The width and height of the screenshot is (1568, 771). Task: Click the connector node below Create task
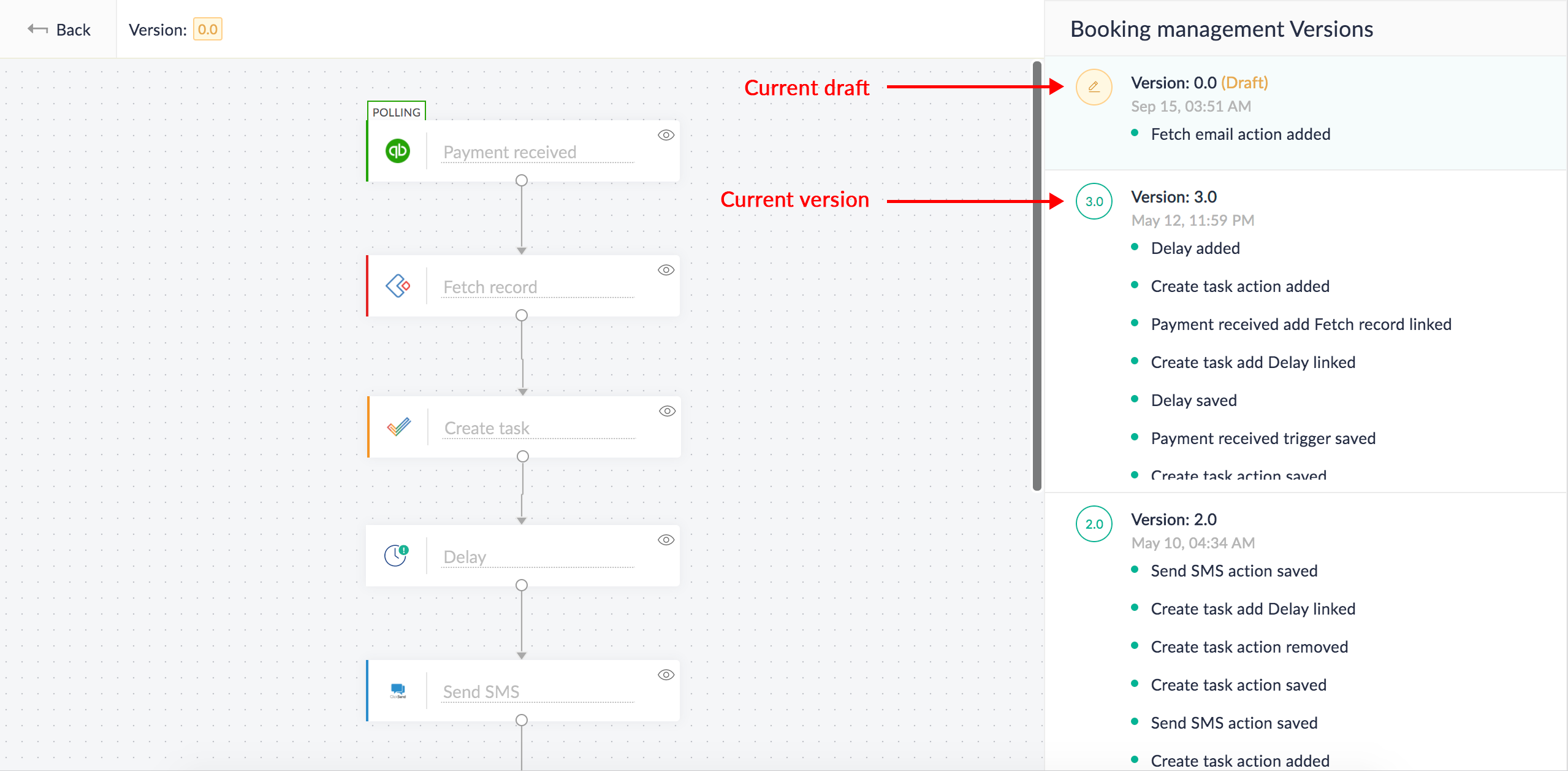click(522, 456)
